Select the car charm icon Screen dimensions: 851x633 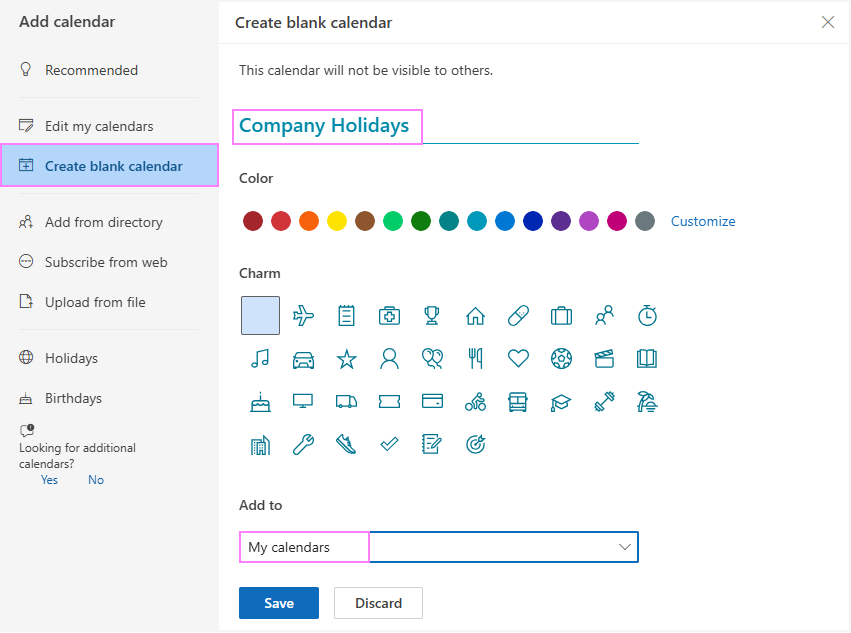coord(303,359)
